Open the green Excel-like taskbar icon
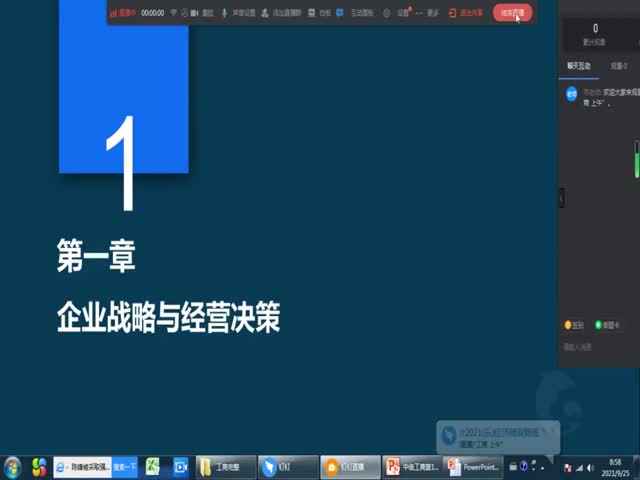Viewport: 640px width, 480px height. 153,467
